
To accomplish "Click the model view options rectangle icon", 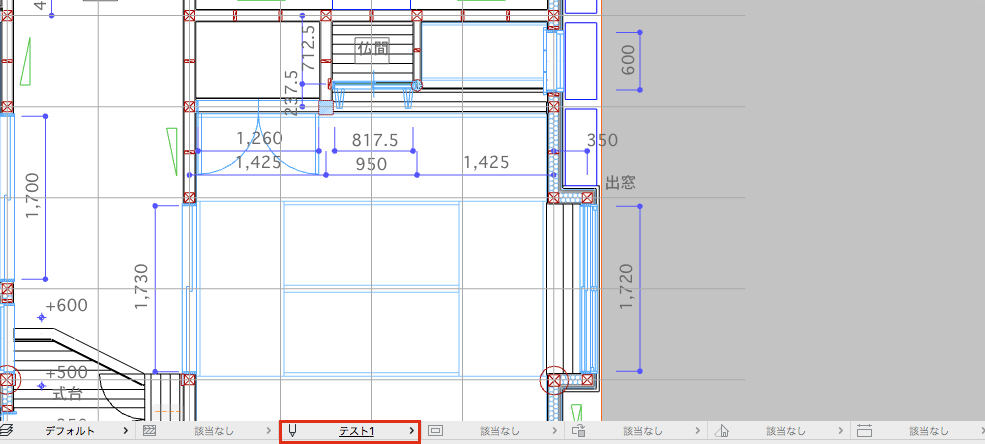I will [x=436, y=431].
